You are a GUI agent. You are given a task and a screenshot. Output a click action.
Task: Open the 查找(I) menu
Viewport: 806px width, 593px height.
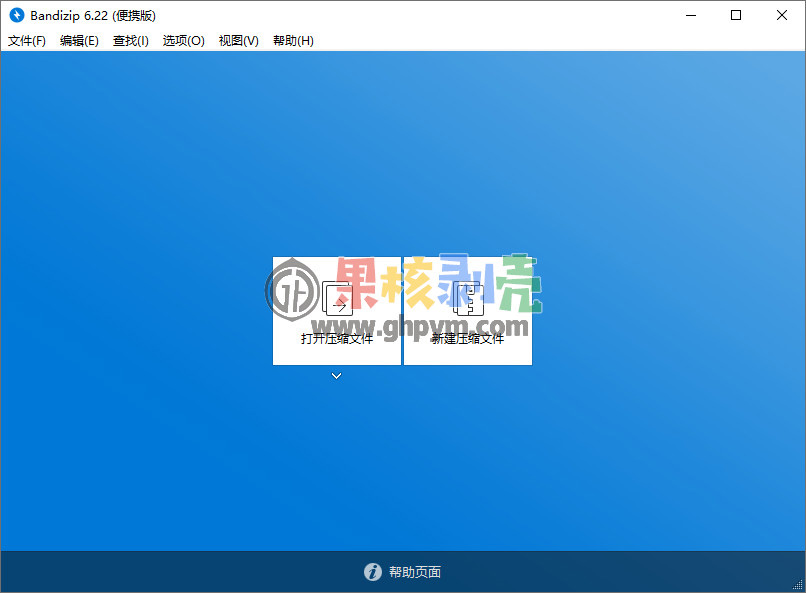(x=130, y=41)
